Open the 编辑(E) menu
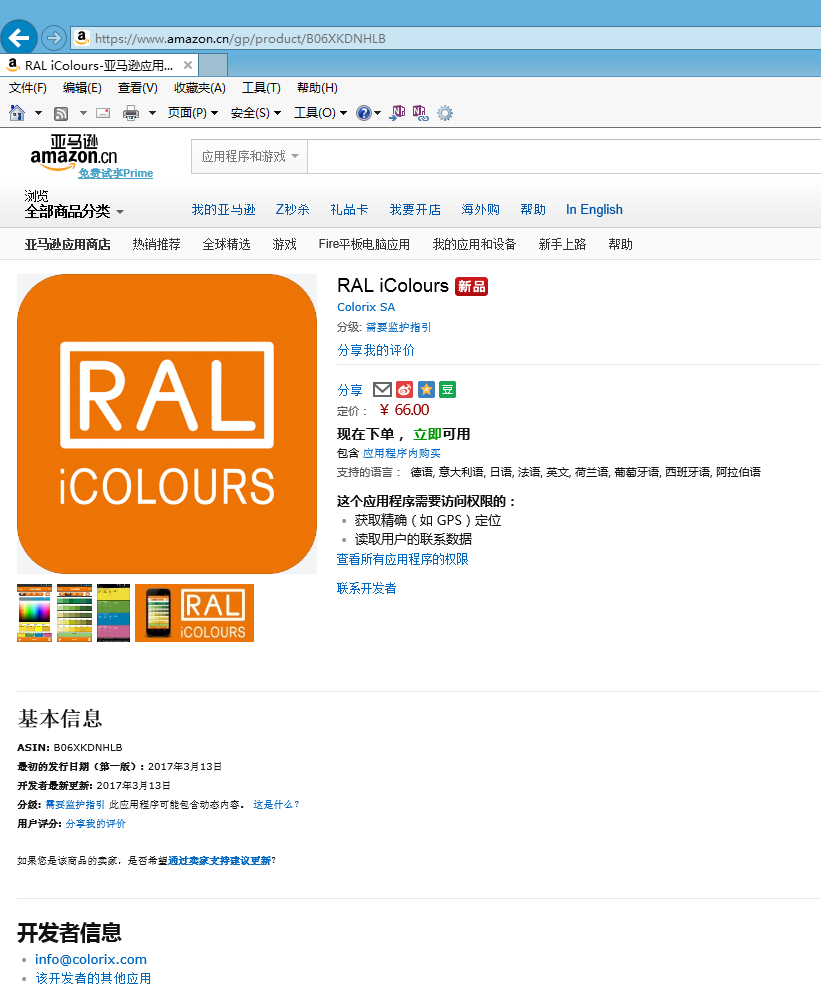Viewport: 821px width, 989px height. pos(82,88)
